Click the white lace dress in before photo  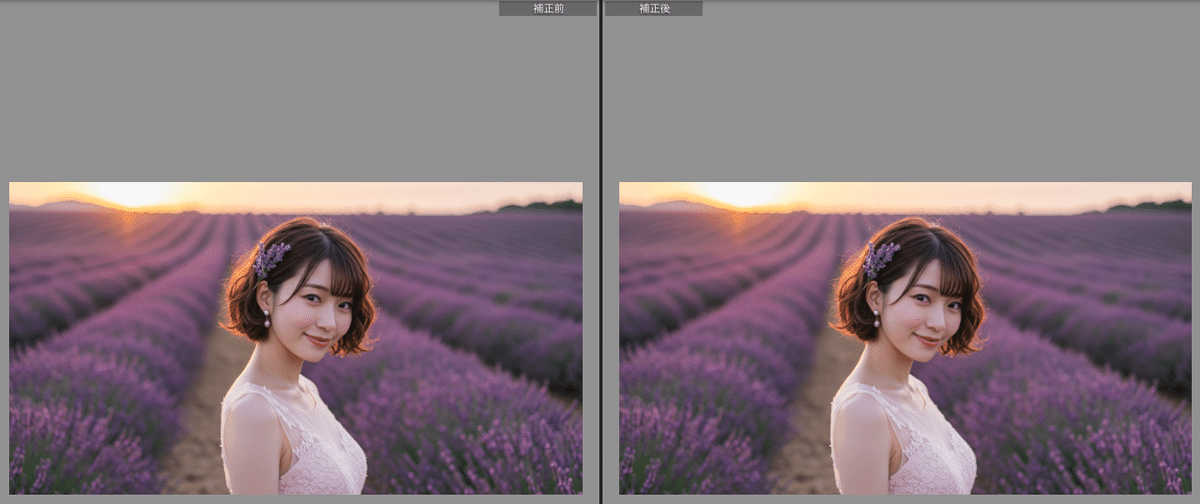(x=310, y=450)
